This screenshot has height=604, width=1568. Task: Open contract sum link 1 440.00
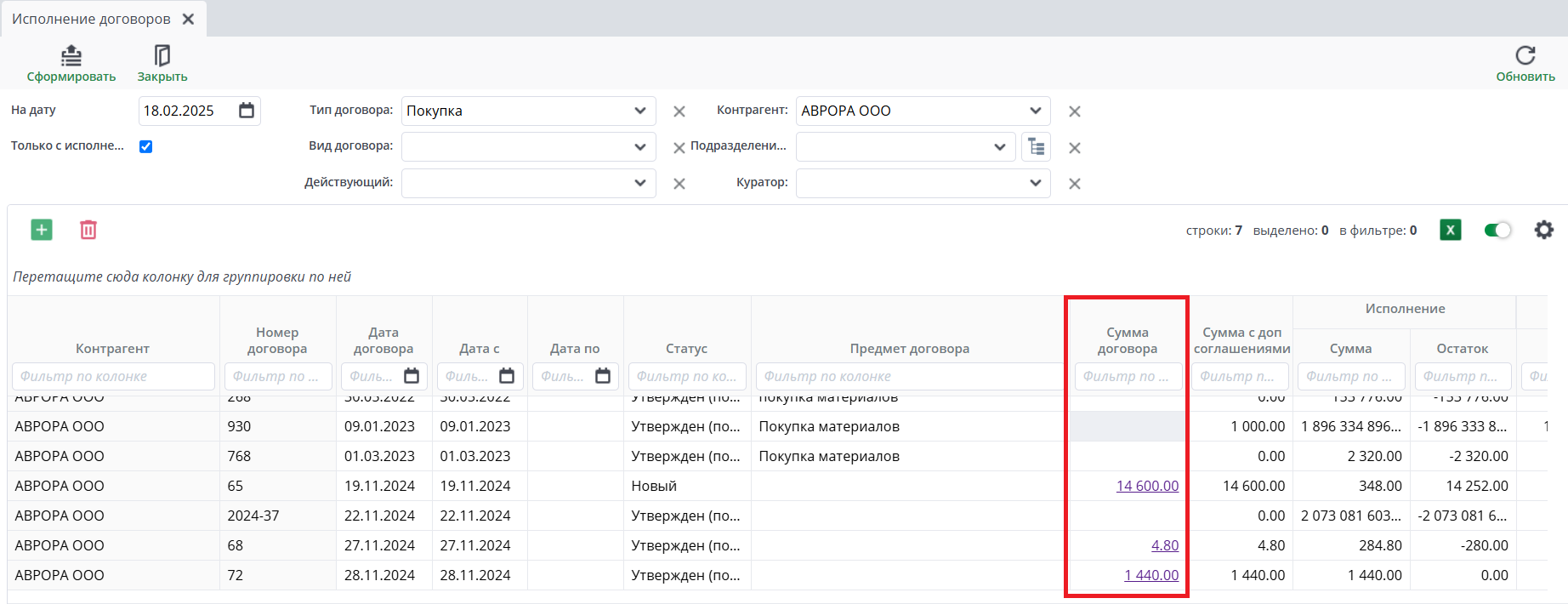[1151, 575]
